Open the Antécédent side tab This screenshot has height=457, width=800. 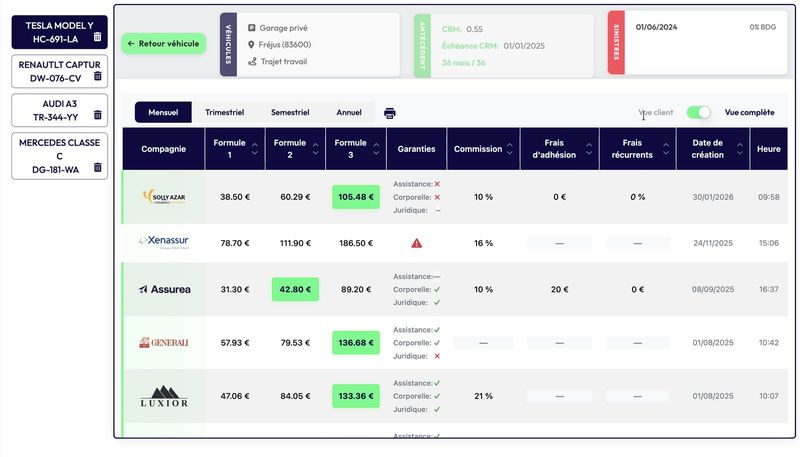[x=422, y=45]
